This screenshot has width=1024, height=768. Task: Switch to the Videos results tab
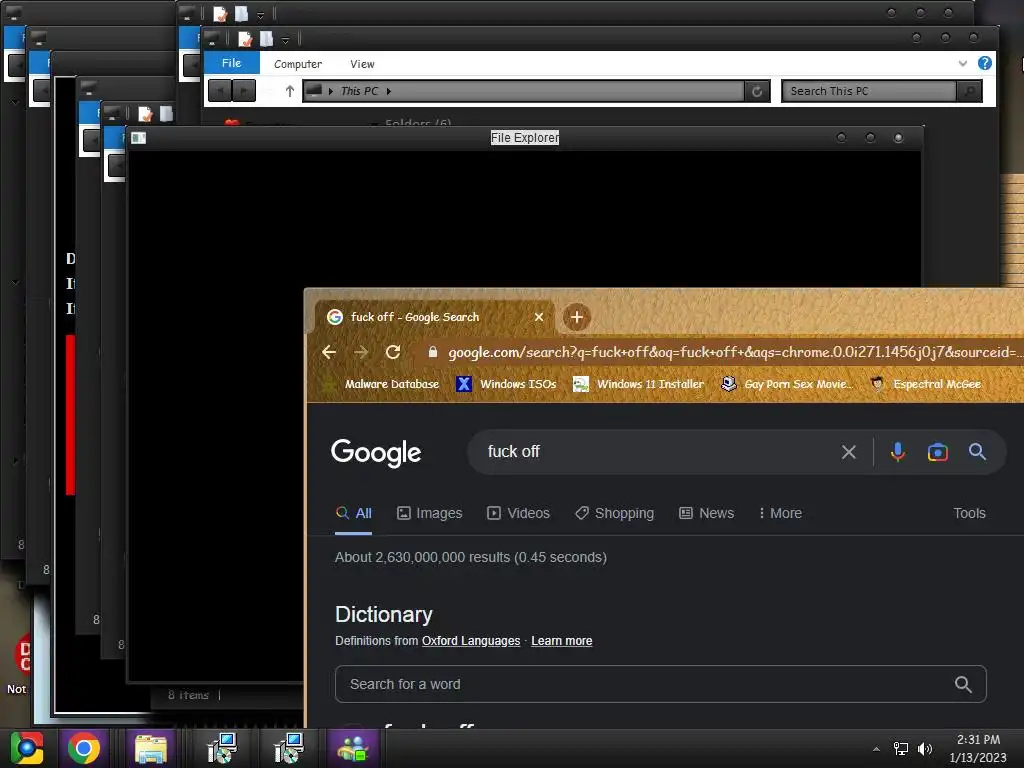pos(519,513)
